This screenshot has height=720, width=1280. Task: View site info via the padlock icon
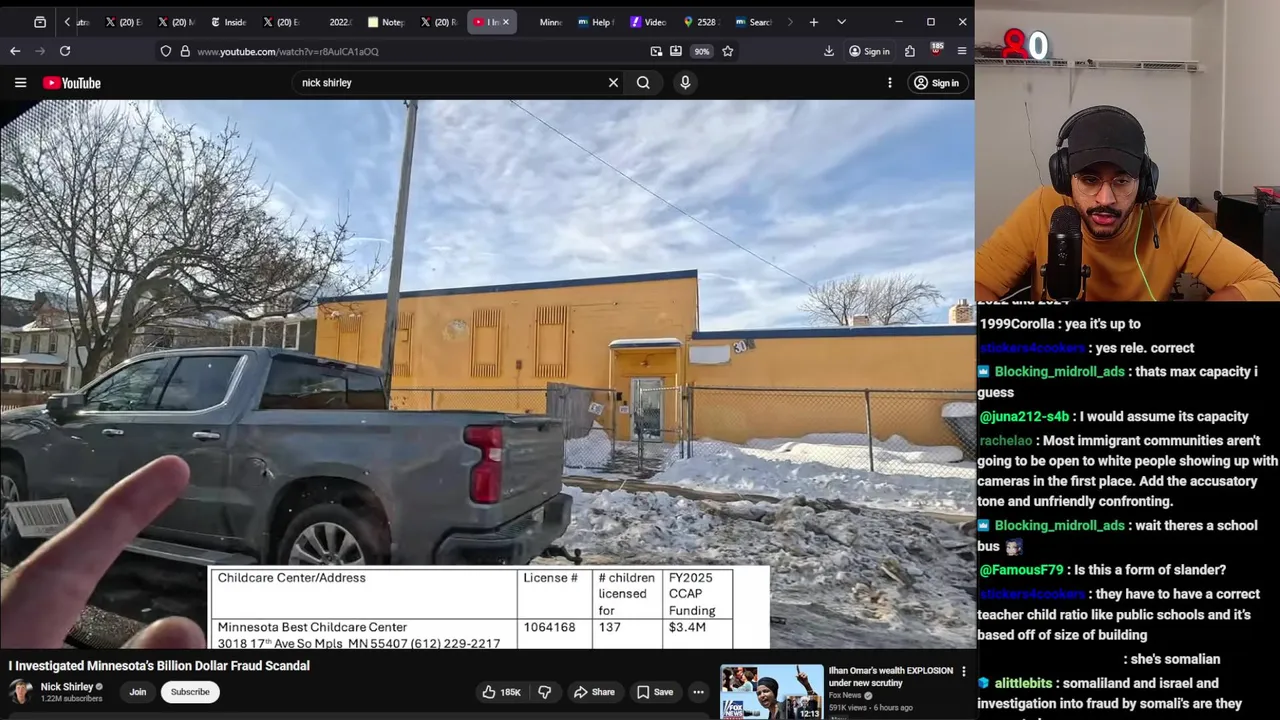185,51
